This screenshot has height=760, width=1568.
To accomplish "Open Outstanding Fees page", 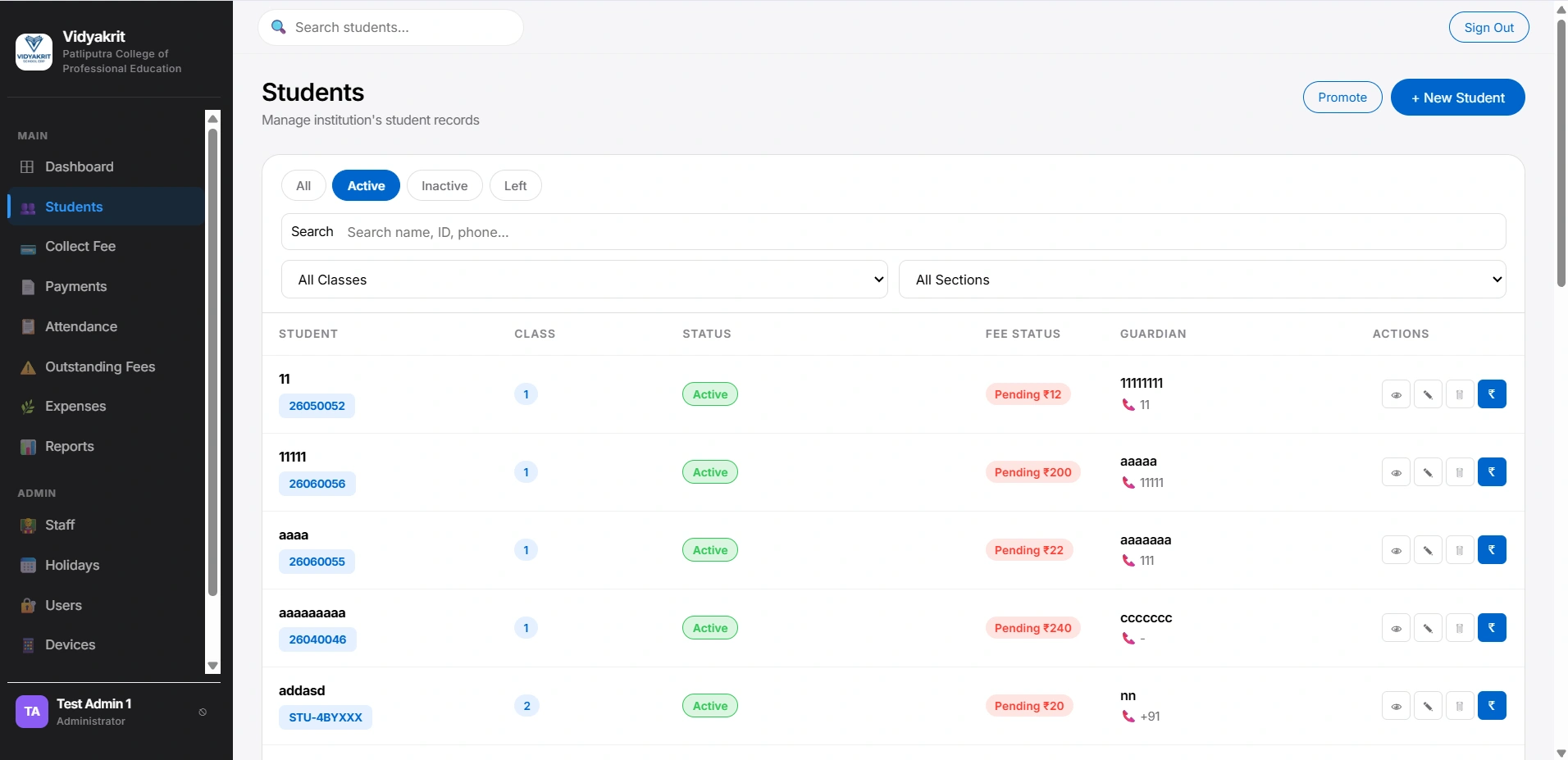I will 105,366.
